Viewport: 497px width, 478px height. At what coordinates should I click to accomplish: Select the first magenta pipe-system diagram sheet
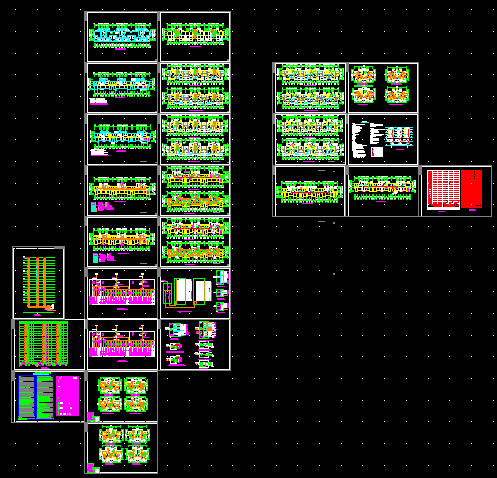tap(122, 293)
